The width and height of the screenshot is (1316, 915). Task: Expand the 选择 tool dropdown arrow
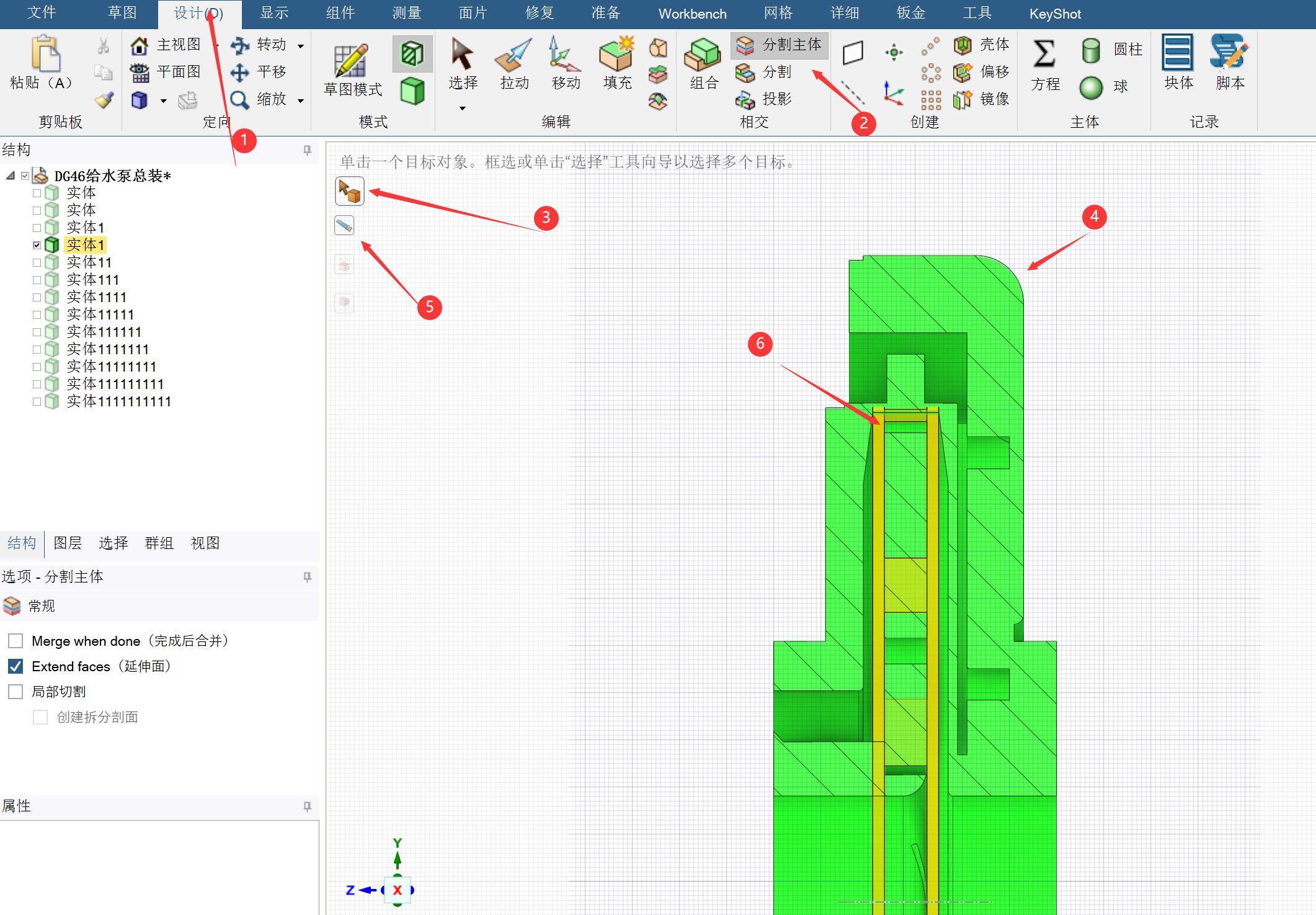[x=463, y=109]
